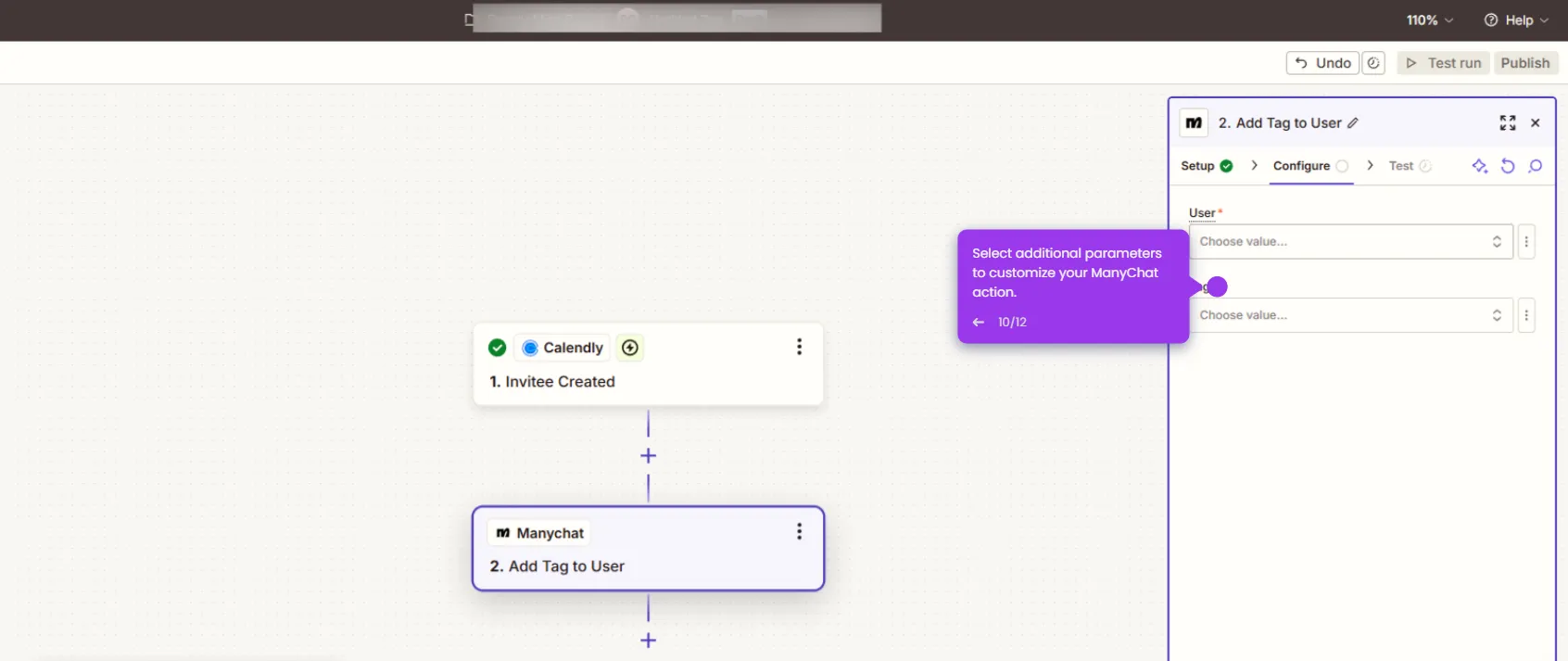
Task: Rename step using pencil icon beside Add Tag to User
Action: (x=1353, y=122)
